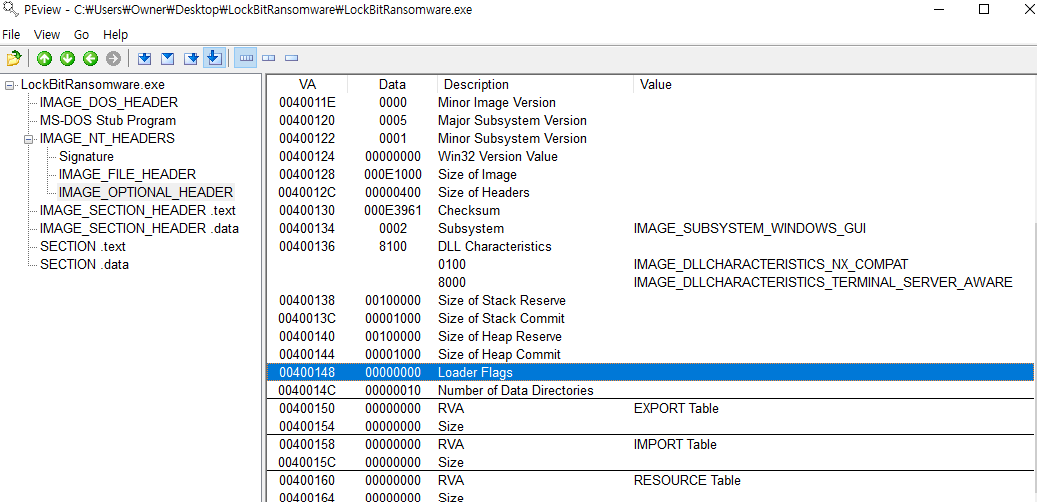1037x502 pixels.
Task: Open the View menu
Action: (47, 34)
